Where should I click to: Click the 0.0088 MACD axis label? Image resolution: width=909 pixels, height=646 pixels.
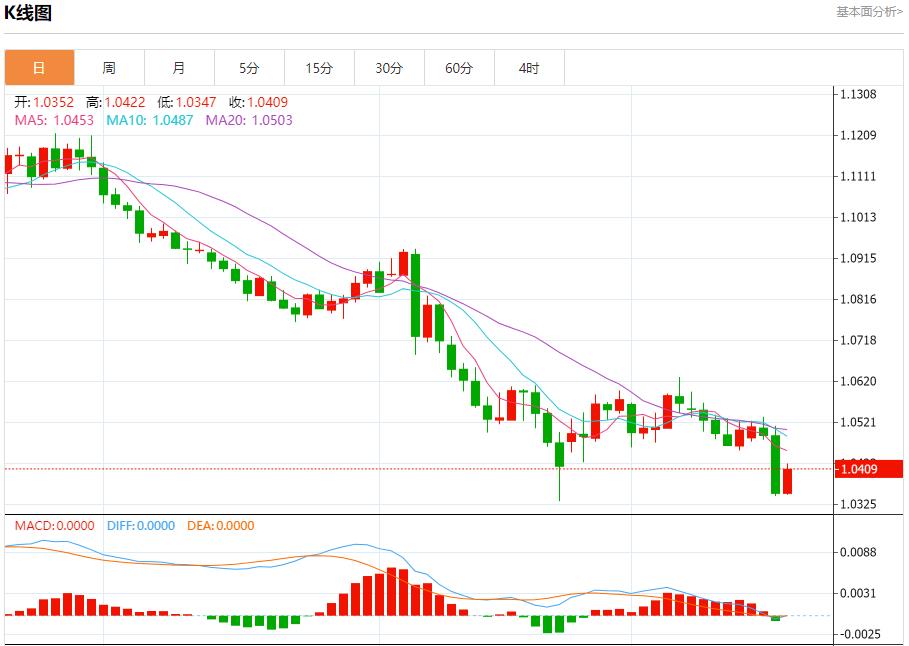point(858,552)
